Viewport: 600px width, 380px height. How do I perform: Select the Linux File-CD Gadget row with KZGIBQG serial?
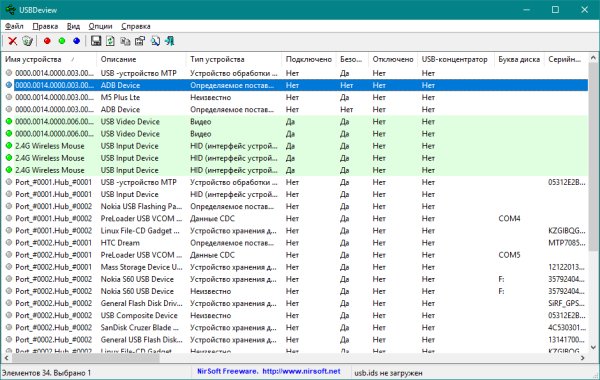(x=295, y=230)
